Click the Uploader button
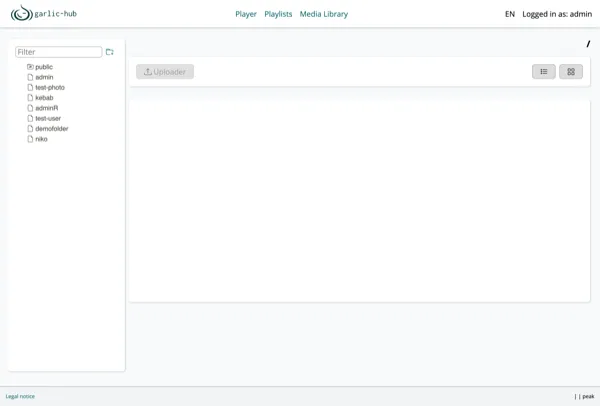Screen dimensions: 600x406 point(165,72)
